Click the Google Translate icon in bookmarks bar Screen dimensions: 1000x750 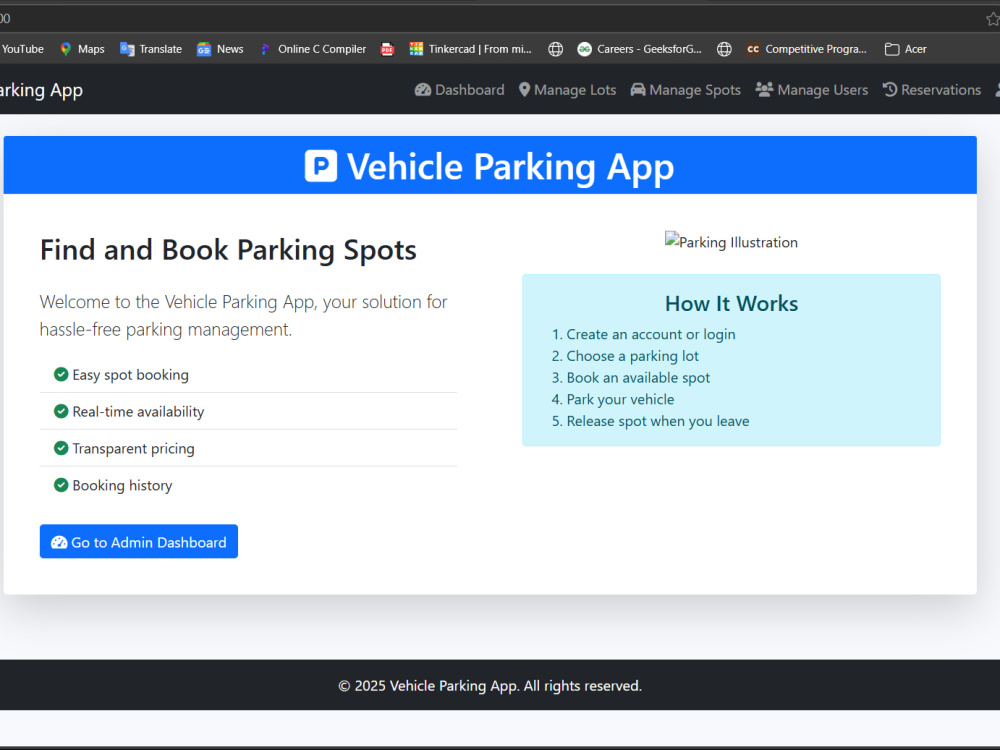127,49
